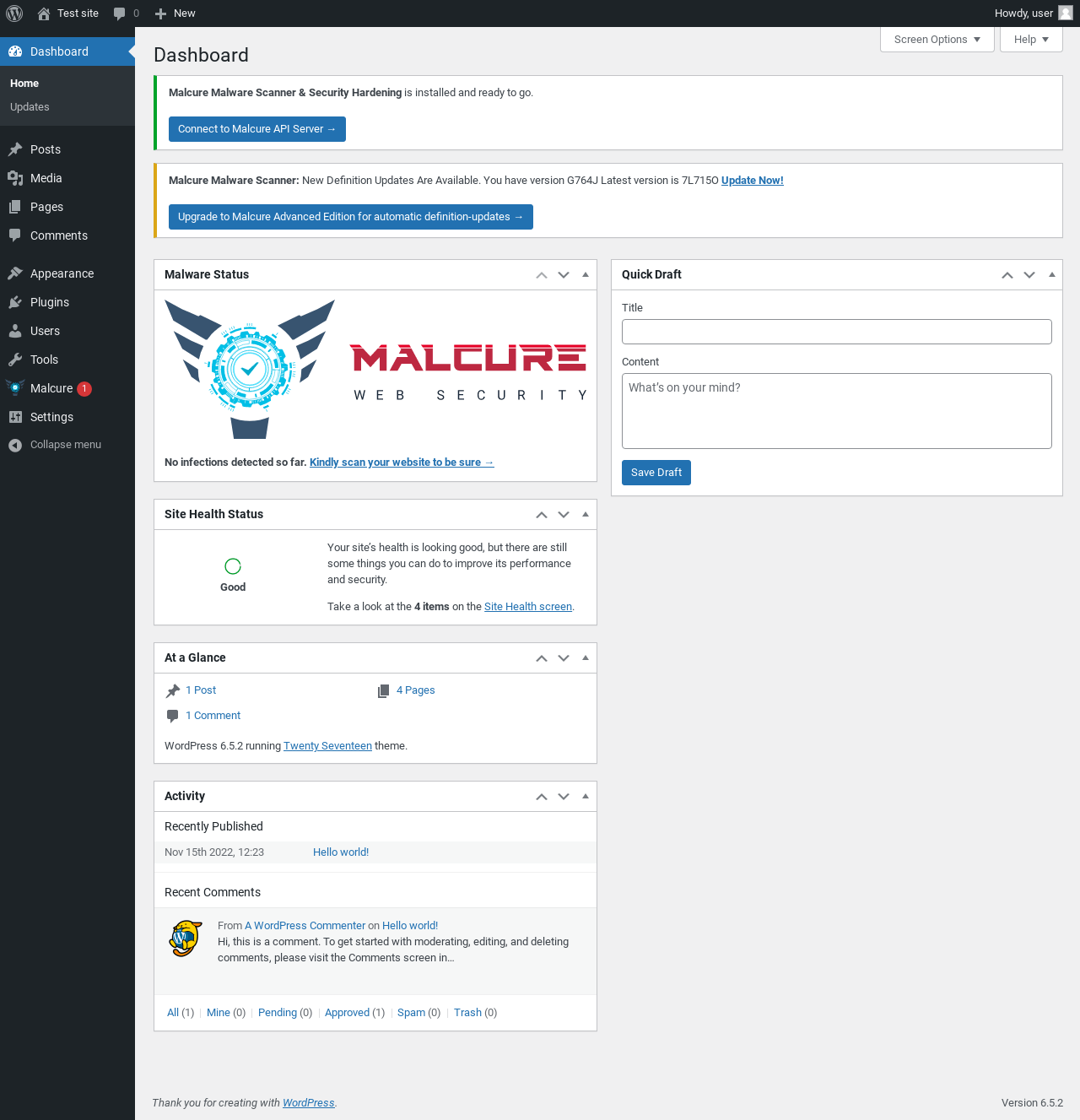Click the Posts pushpin icon in sidebar
Image resolution: width=1080 pixels, height=1120 pixels.
[x=15, y=149]
